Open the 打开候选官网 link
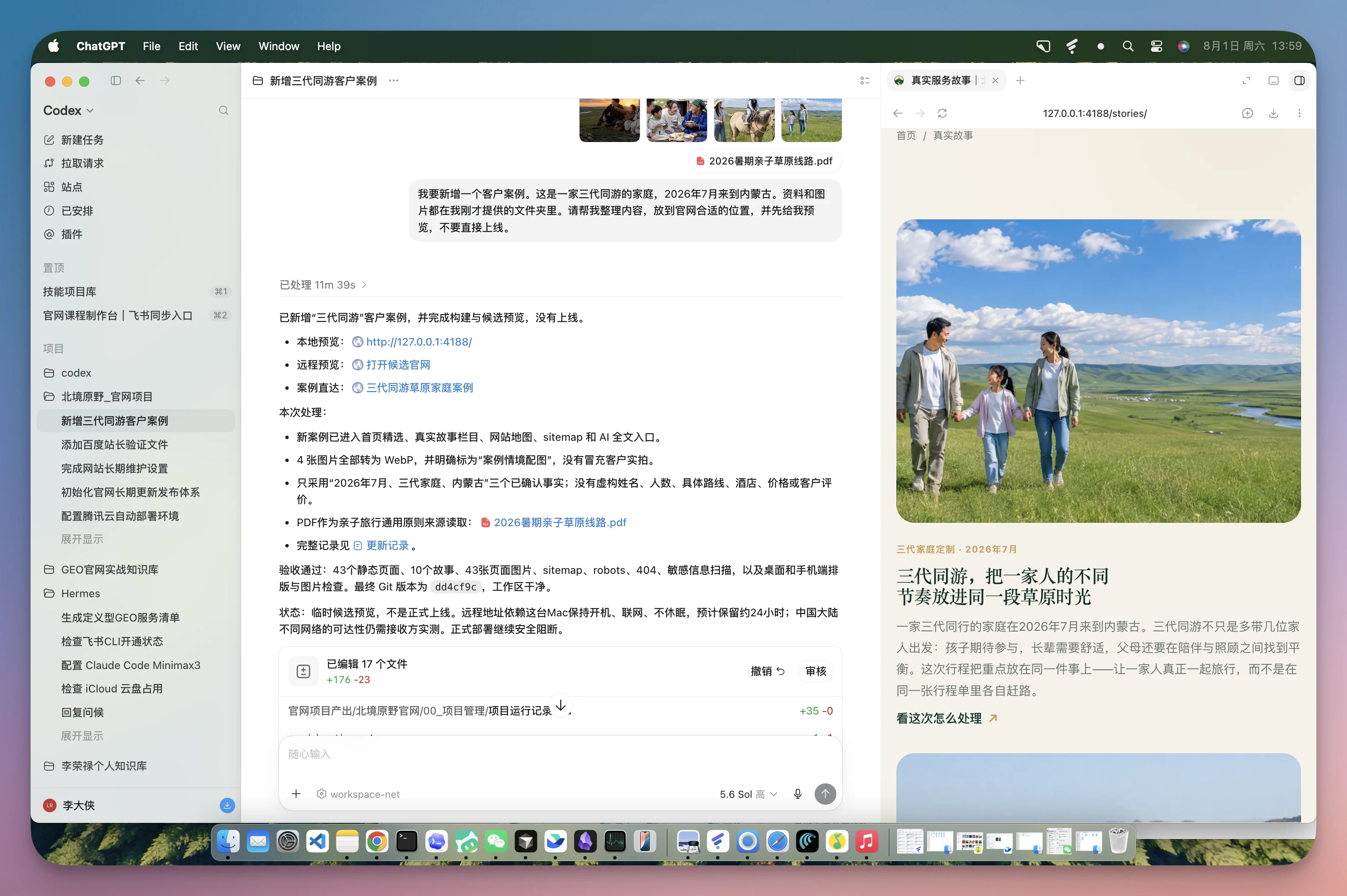 398,365
